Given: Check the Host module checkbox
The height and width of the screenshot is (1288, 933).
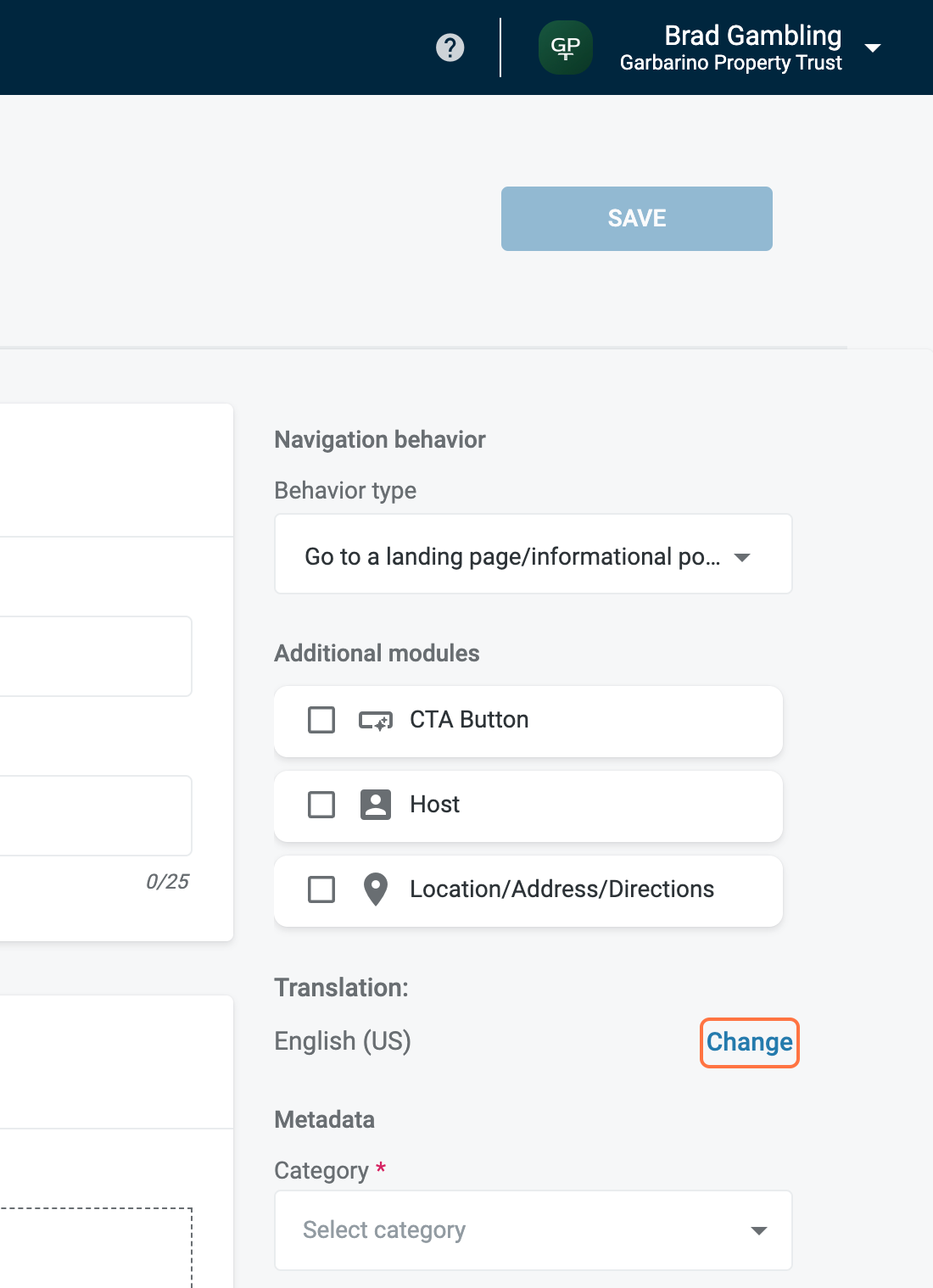Looking at the screenshot, I should [321, 805].
